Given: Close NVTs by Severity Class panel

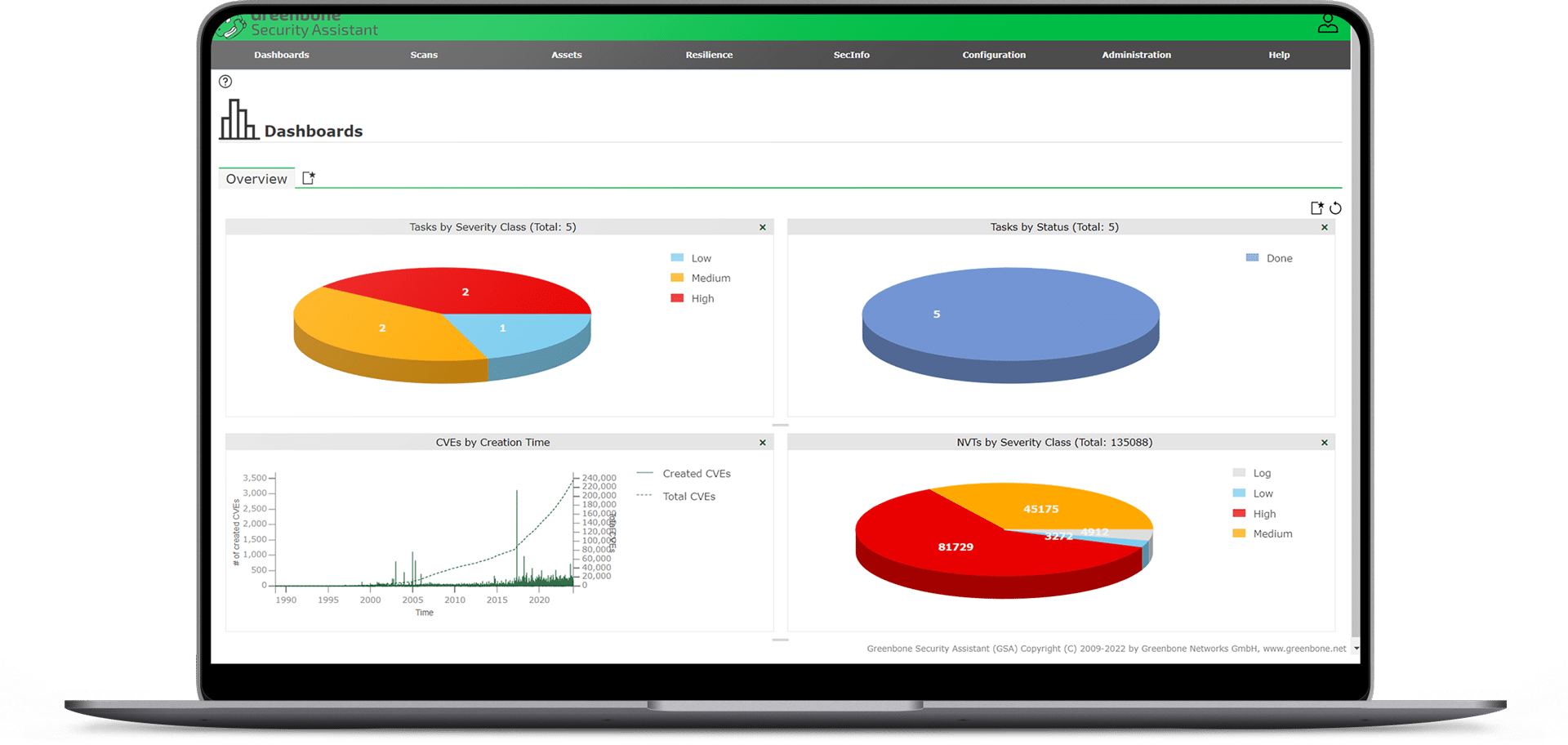Looking at the screenshot, I should coord(1325,443).
